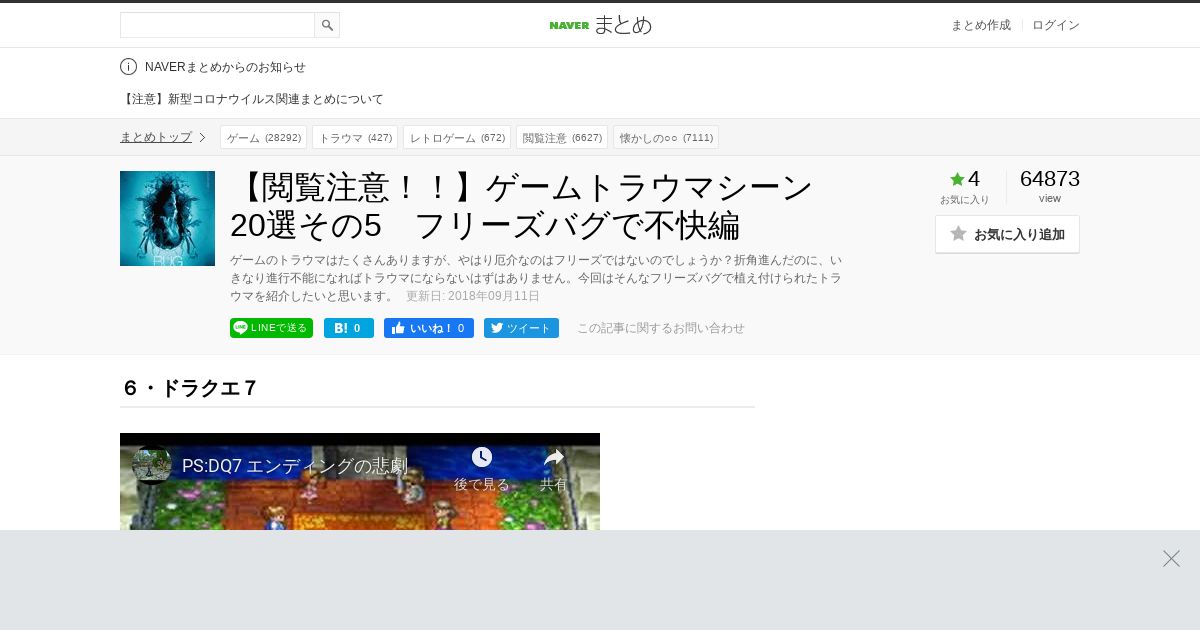The image size is (1200, 630).
Task: Click the 後で見る clock icon
Action: point(482,457)
